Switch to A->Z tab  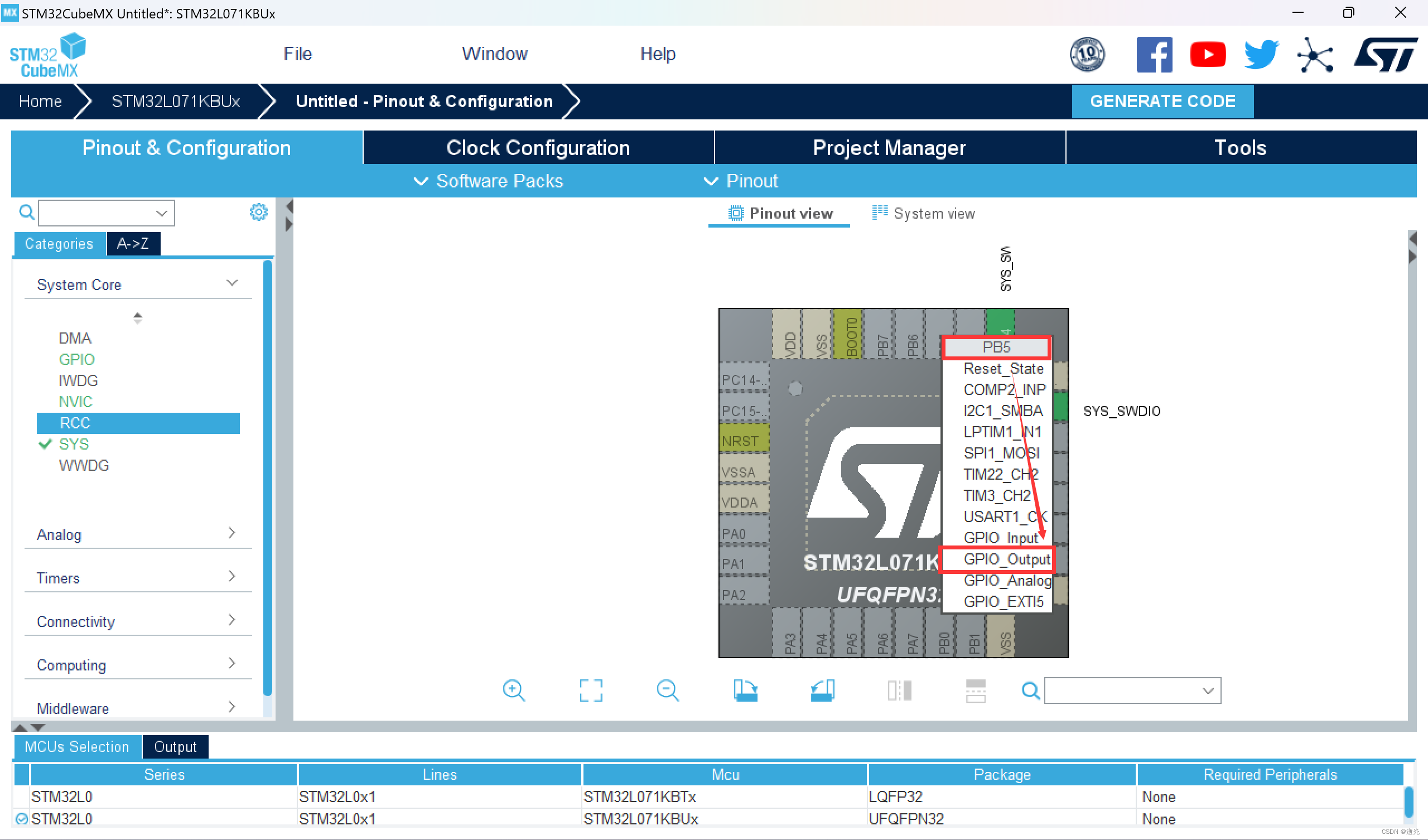(x=133, y=244)
